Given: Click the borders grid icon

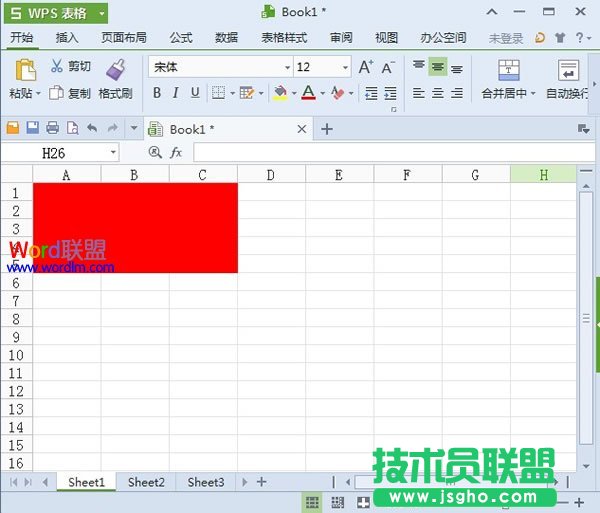Looking at the screenshot, I should pos(218,93).
